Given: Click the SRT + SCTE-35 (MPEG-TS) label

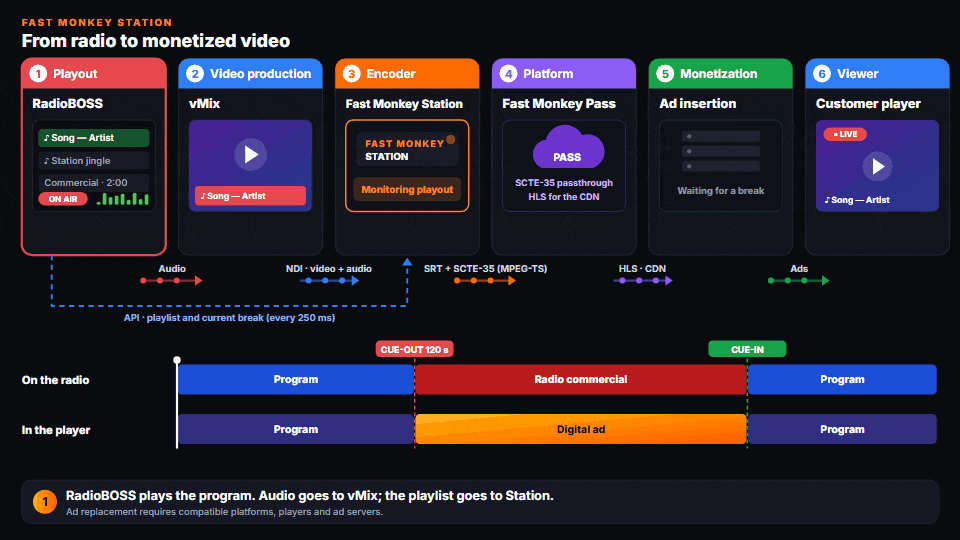Looking at the screenshot, I should [486, 269].
